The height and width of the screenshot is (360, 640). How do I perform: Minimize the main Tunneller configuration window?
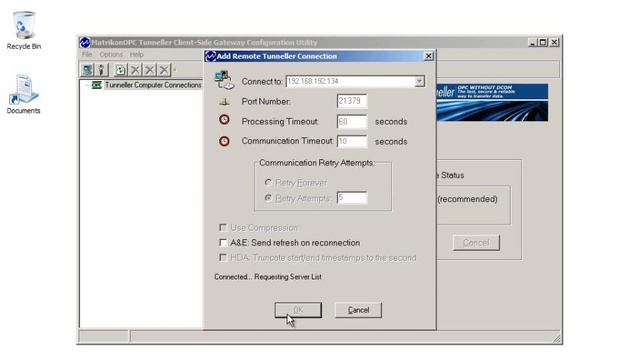coord(532,42)
